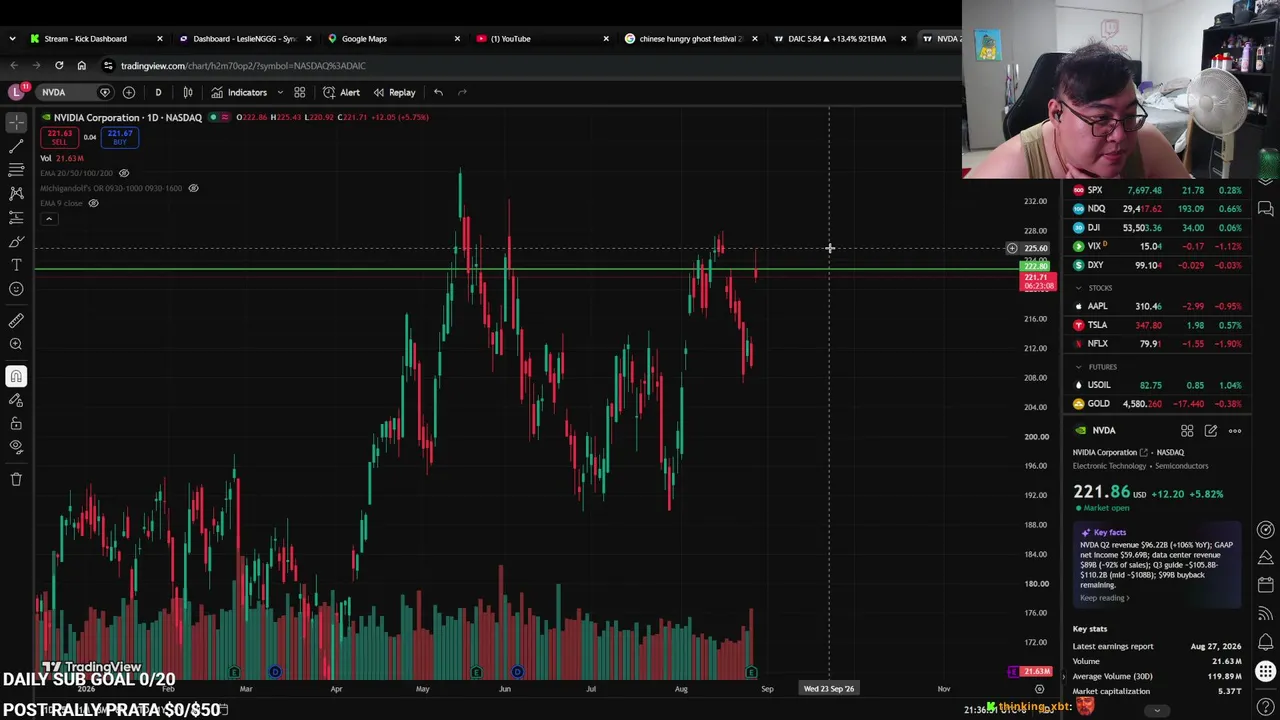
Task: Undo the last chart action
Action: pos(438,92)
